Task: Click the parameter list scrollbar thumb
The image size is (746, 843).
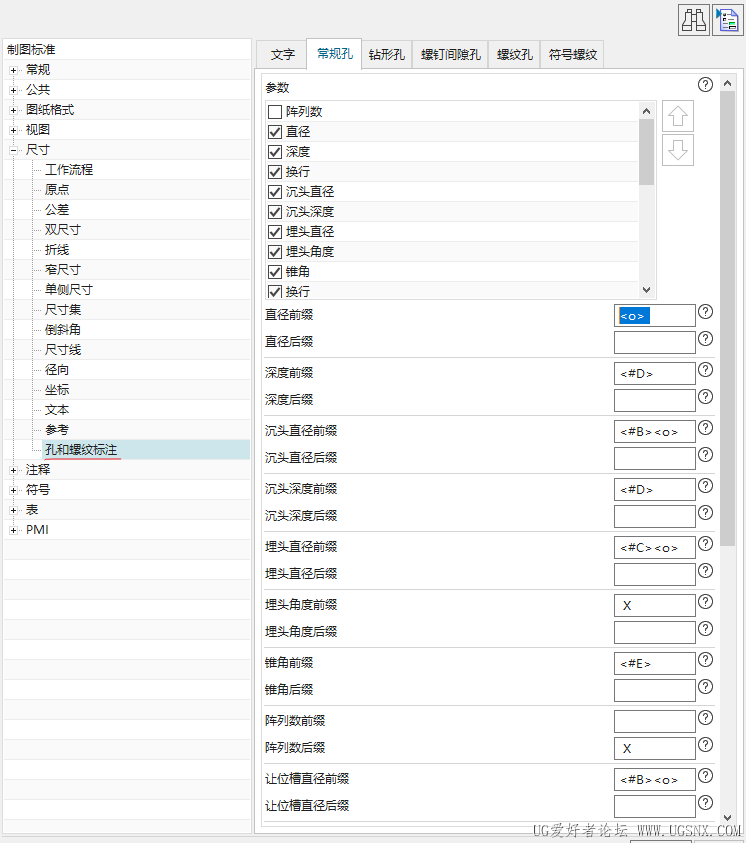Action: 646,153
